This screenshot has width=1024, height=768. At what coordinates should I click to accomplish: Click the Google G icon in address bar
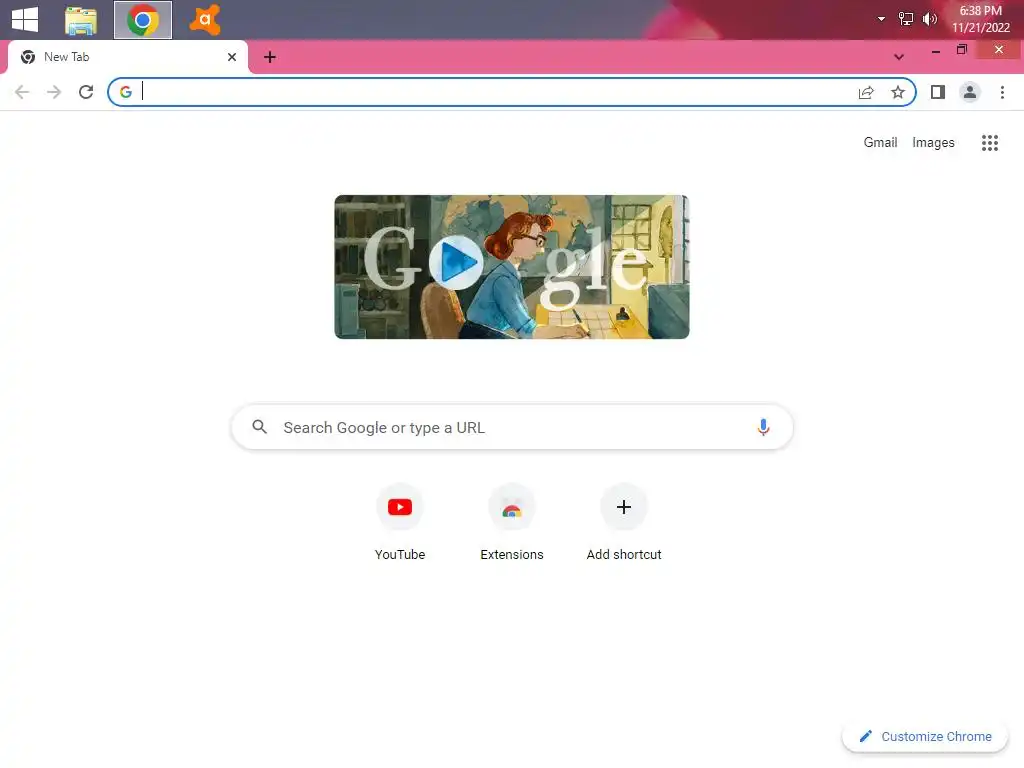tap(126, 92)
